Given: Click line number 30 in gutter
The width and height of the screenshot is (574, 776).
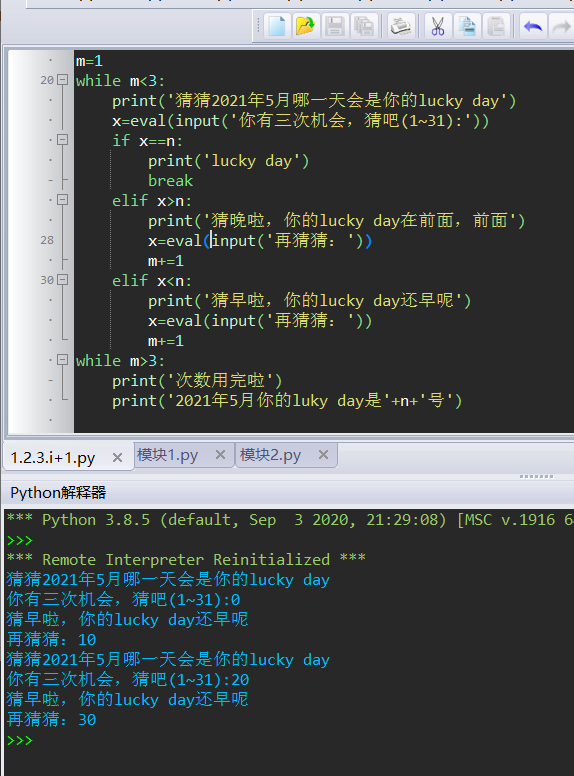Looking at the screenshot, I should point(47,280).
